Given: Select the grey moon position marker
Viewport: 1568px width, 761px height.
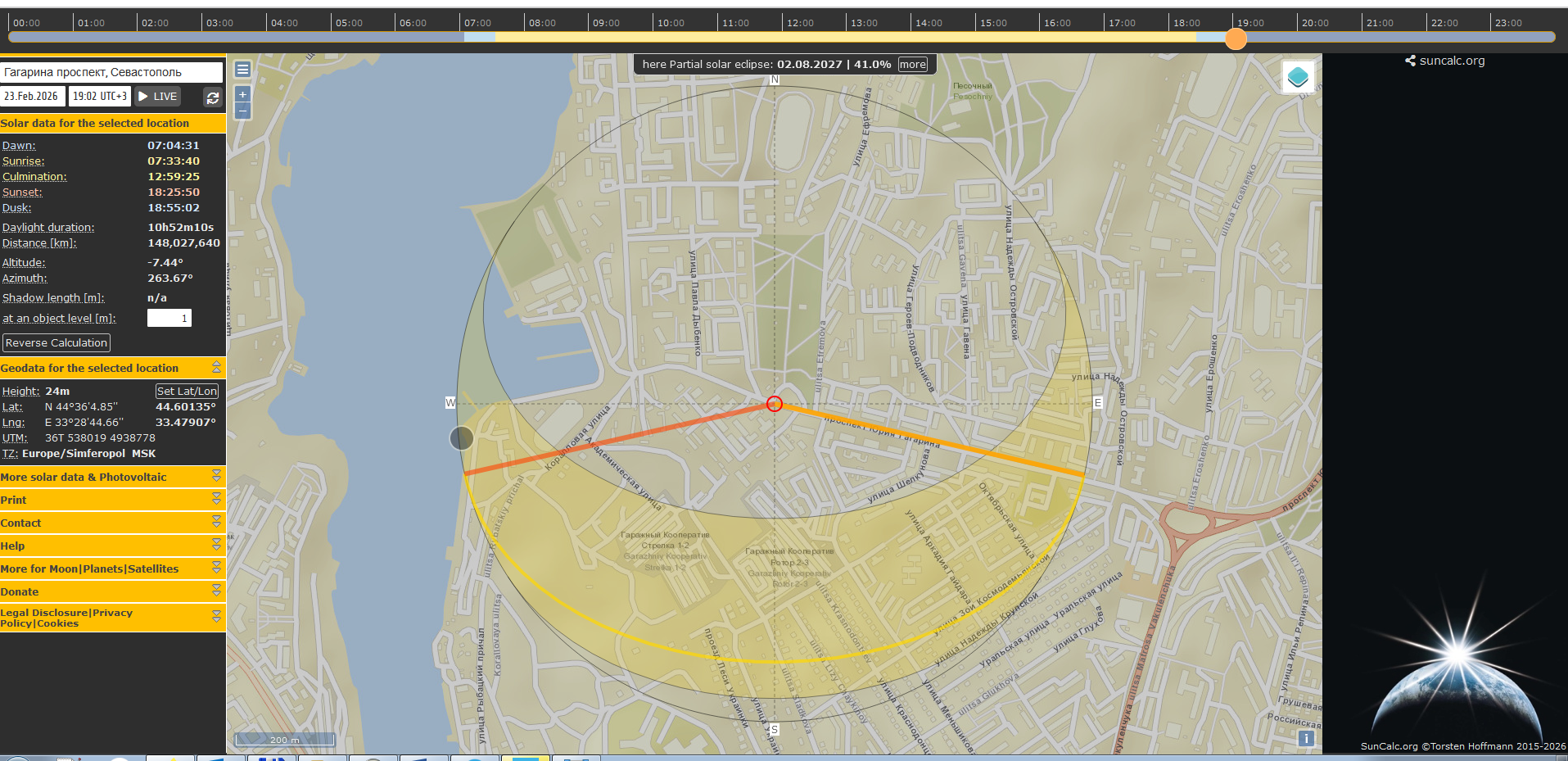Looking at the screenshot, I should pos(462,438).
